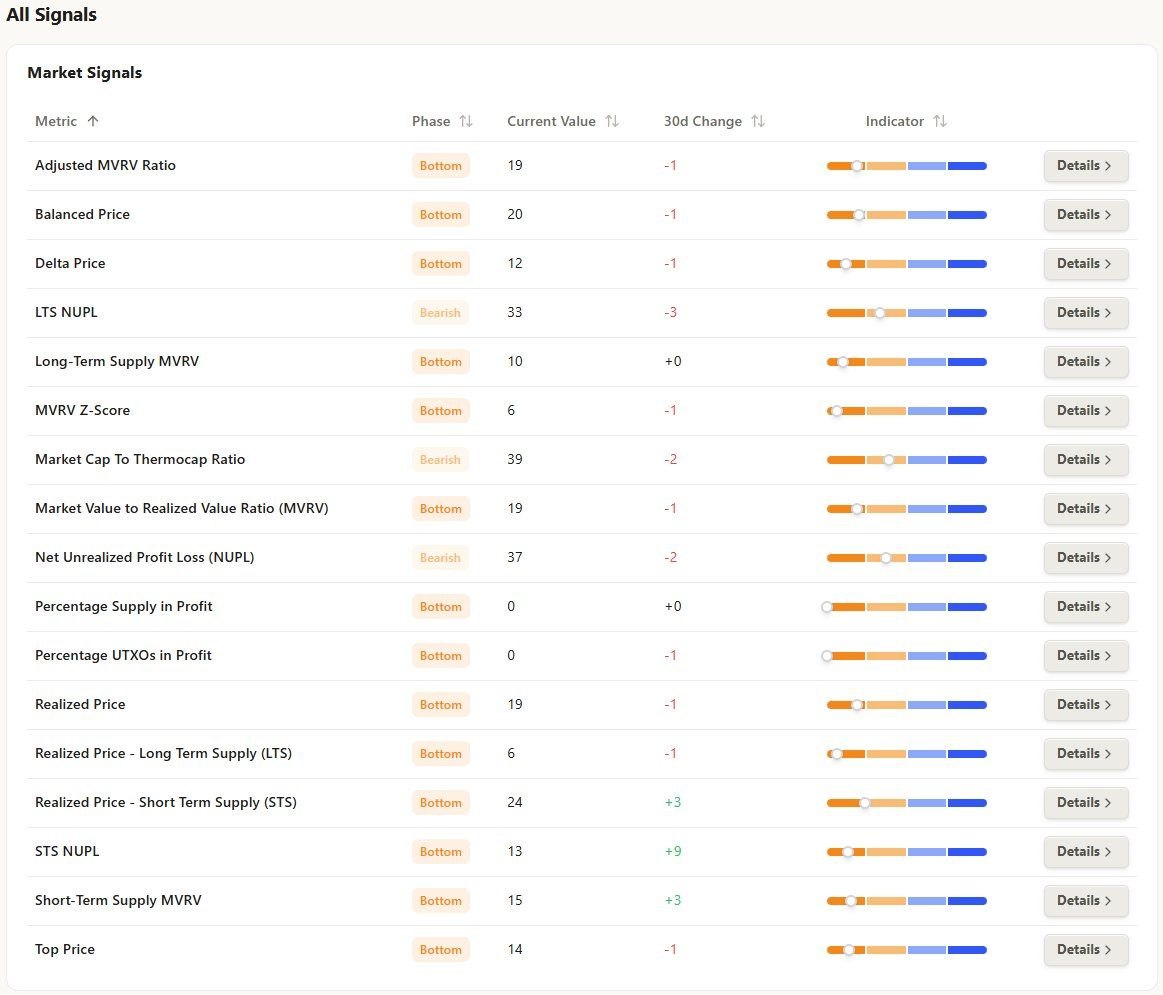The image size is (1163, 995).
Task: Open Details for Realized Price Short Term Supply
Action: click(1086, 802)
